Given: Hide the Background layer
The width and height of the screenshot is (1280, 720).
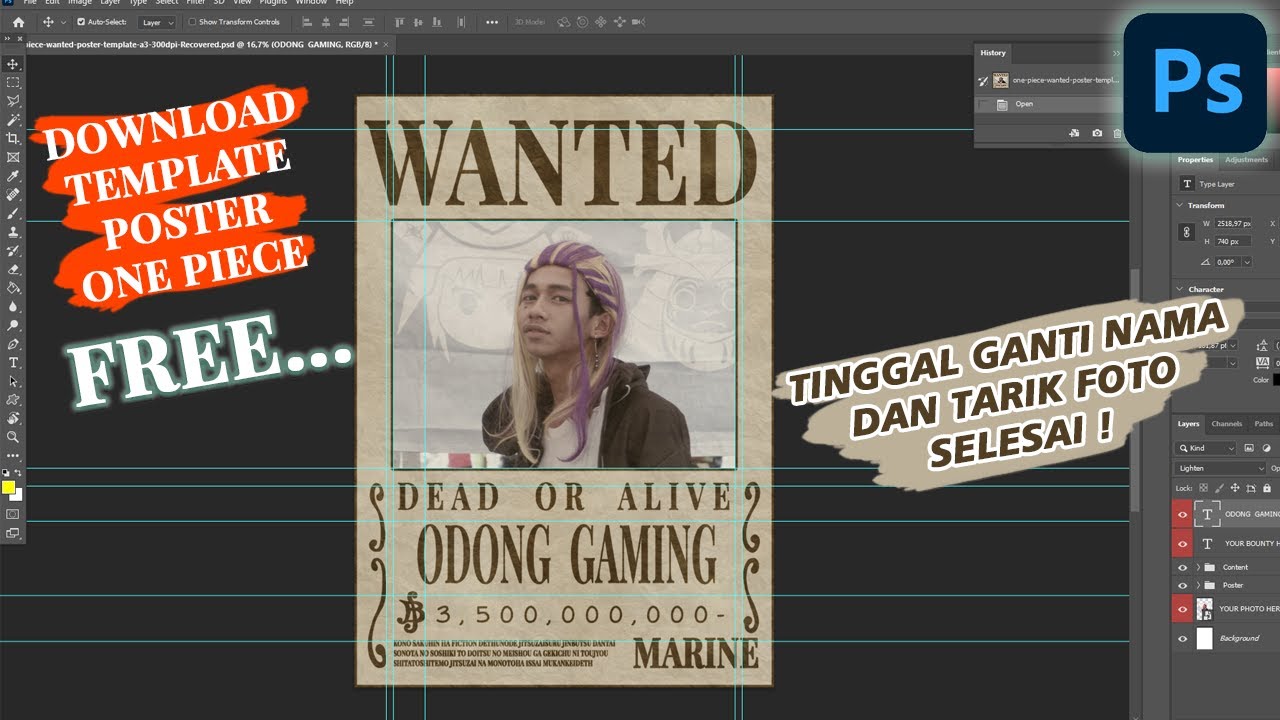Looking at the screenshot, I should coord(1183,638).
